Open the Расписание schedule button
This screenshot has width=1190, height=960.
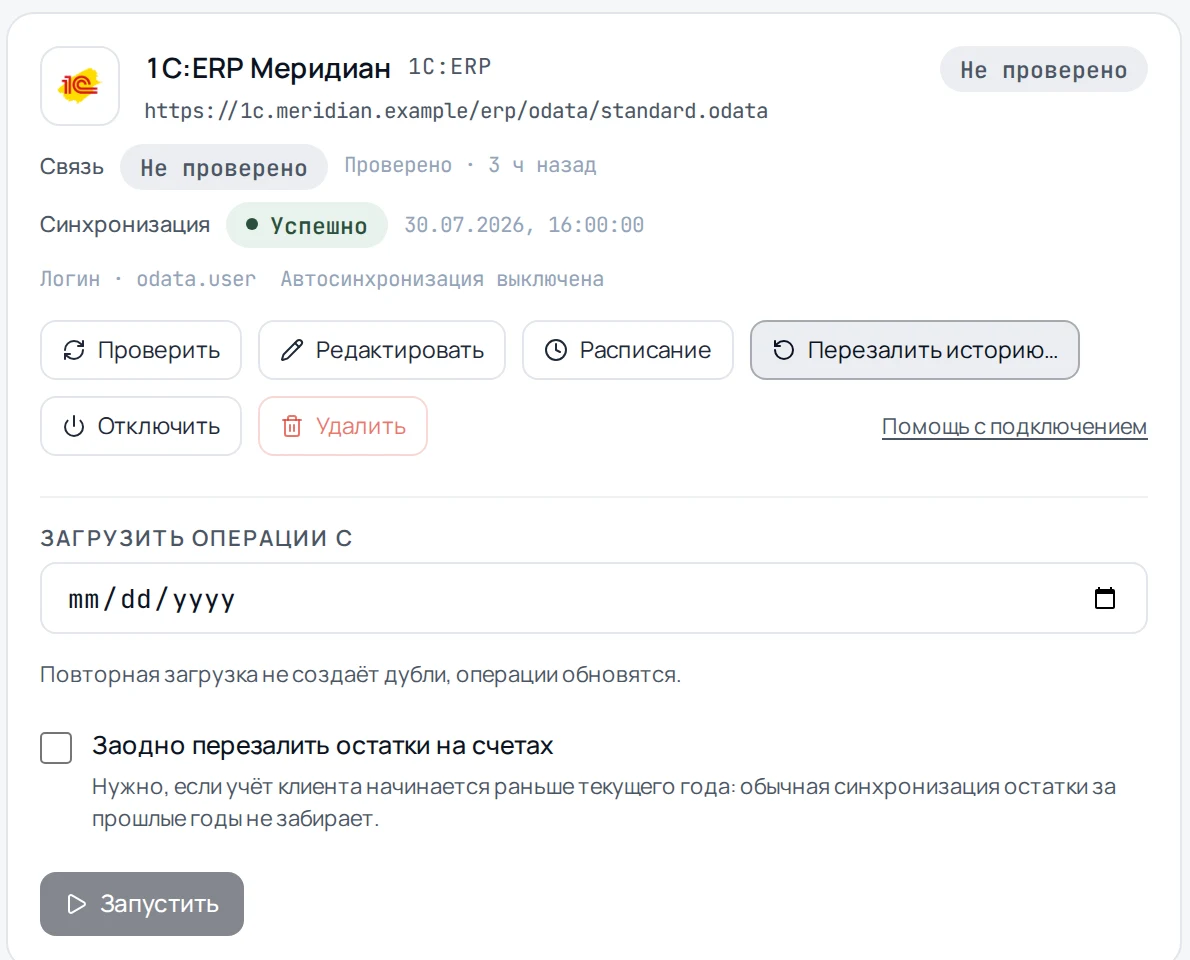coord(628,350)
